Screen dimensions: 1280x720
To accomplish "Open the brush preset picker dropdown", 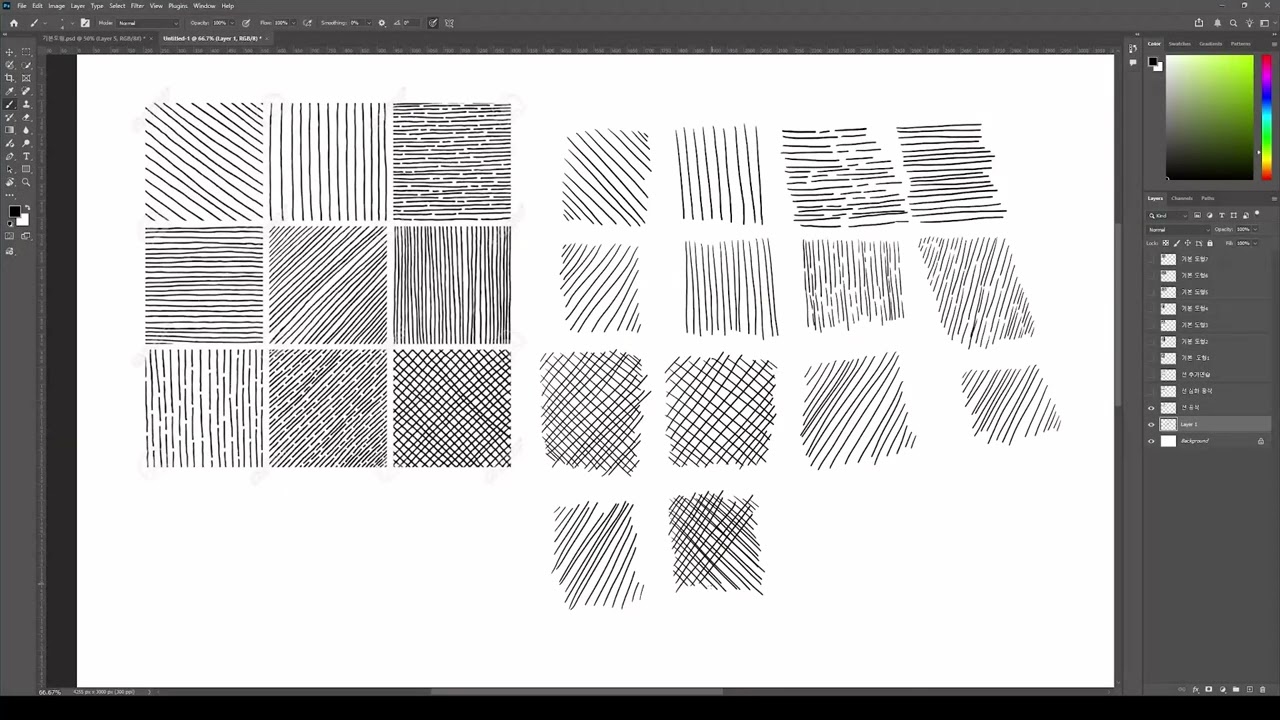I will click(x=73, y=22).
